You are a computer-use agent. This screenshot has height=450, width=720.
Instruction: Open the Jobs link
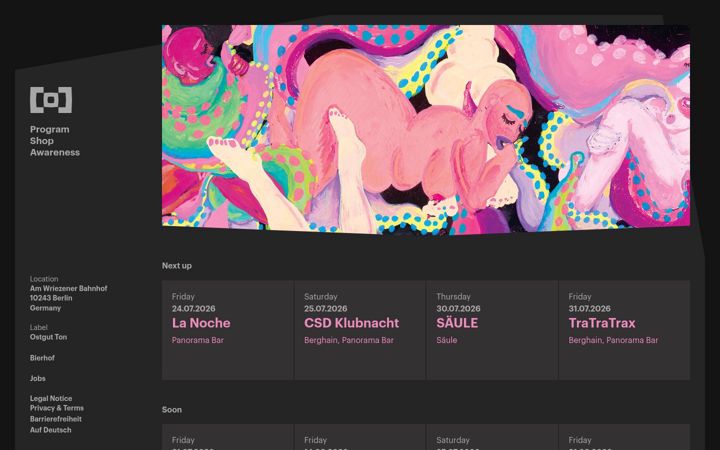pyautogui.click(x=38, y=378)
